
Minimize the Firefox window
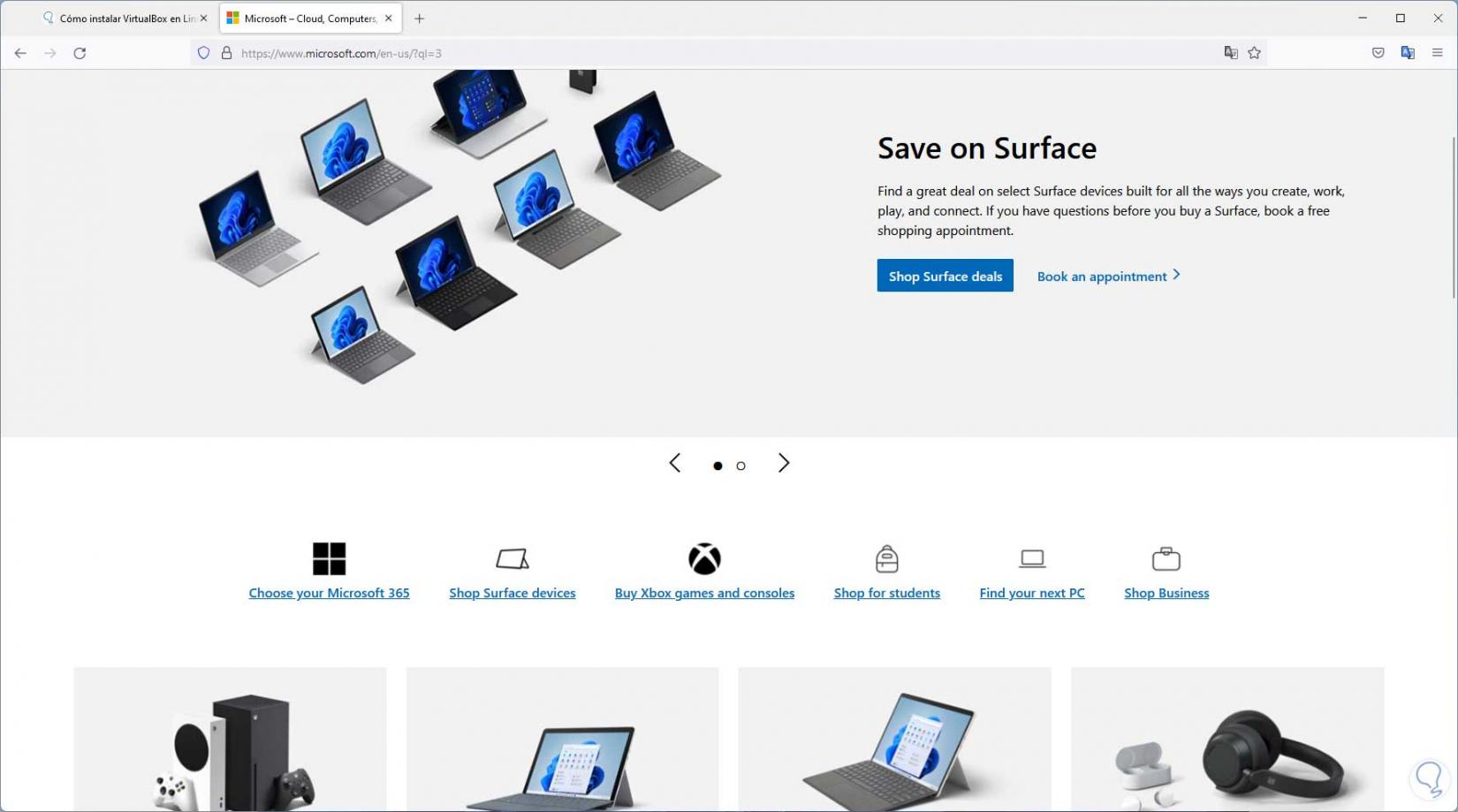click(x=1363, y=18)
